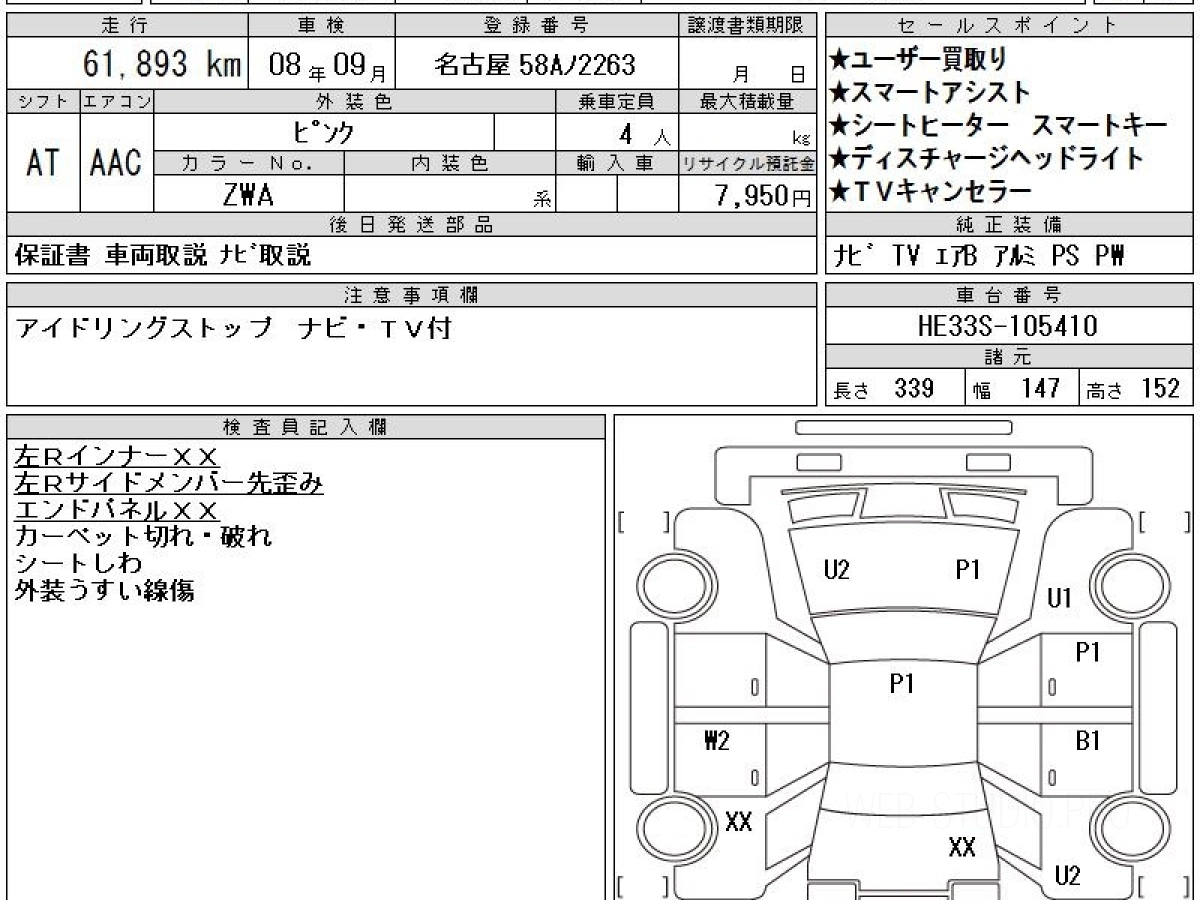Click the 車検 column header
Screen dimensions: 1200x900
point(320,26)
